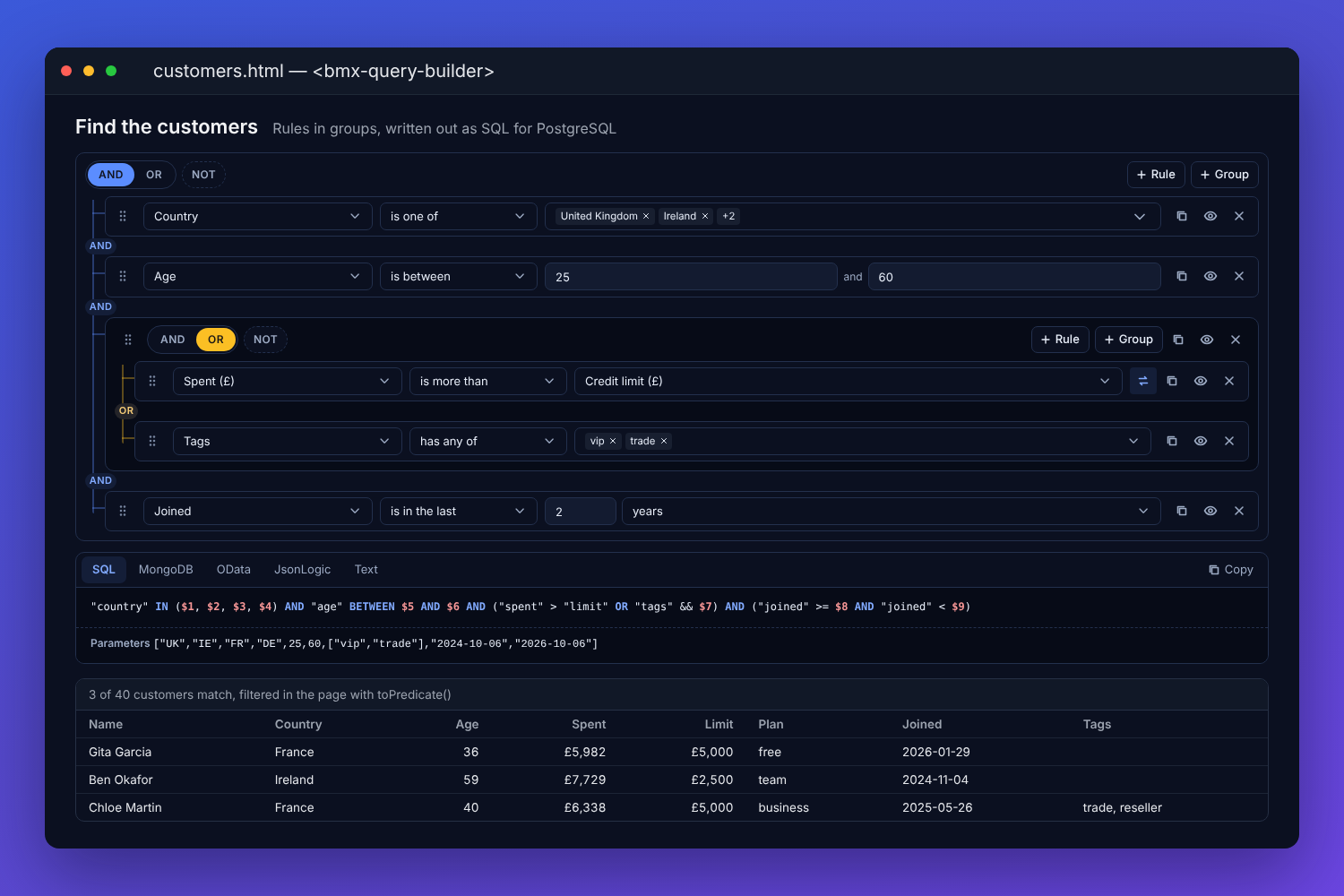Show the Text output tab

(366, 570)
